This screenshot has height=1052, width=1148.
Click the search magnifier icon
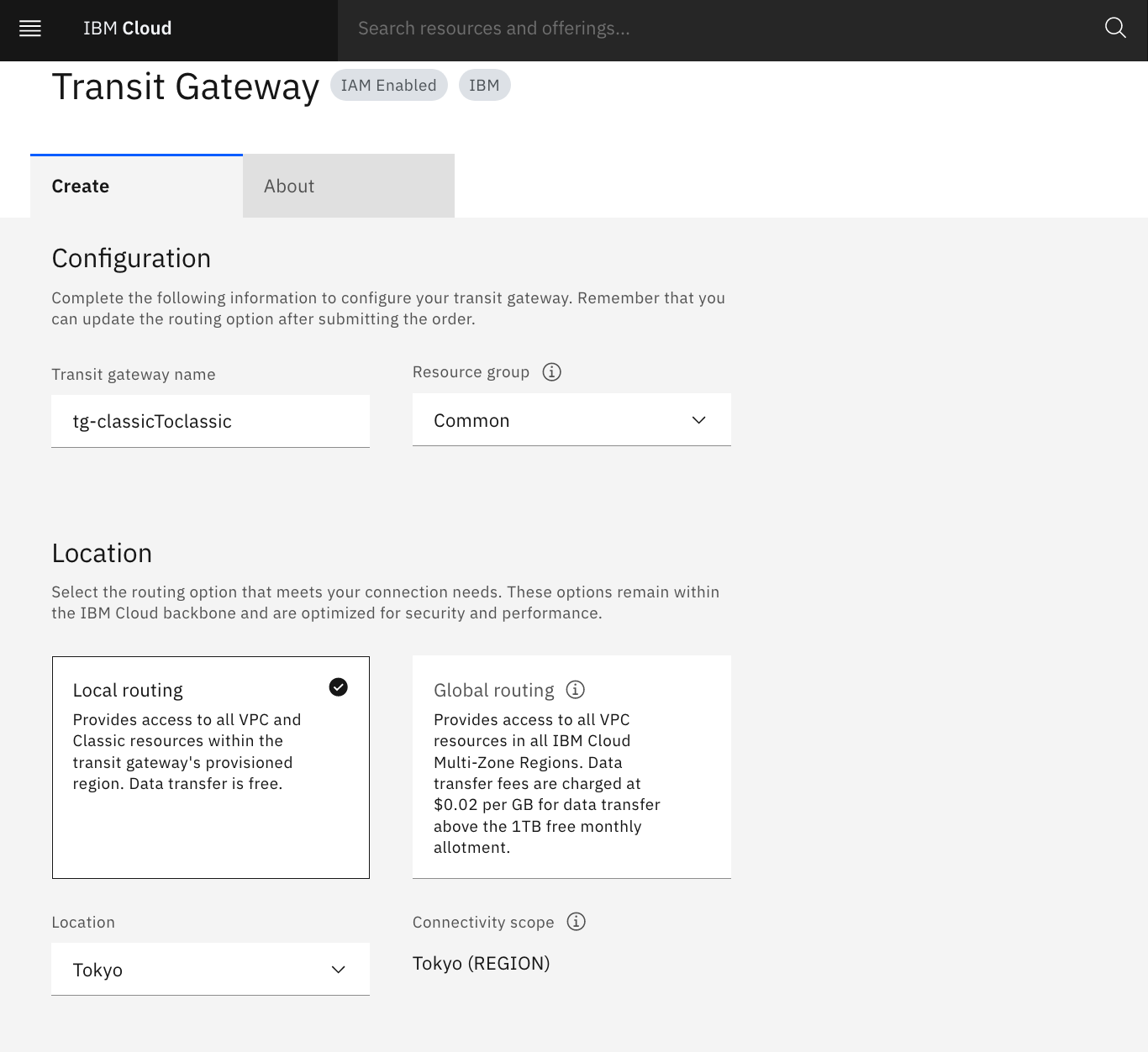(1114, 29)
